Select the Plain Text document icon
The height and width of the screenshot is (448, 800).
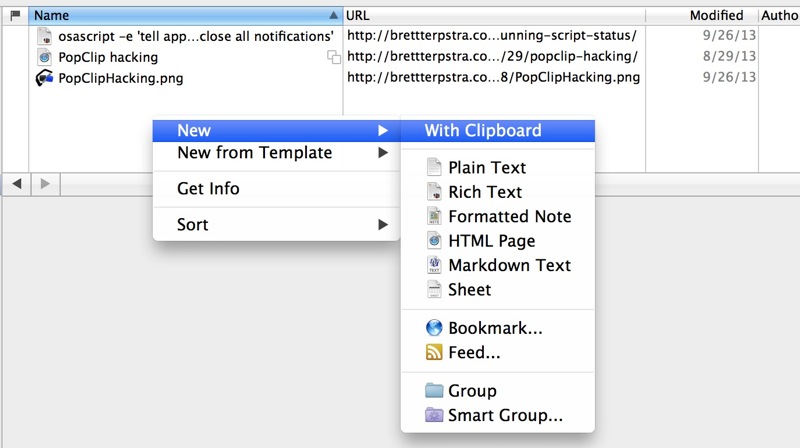tap(434, 167)
